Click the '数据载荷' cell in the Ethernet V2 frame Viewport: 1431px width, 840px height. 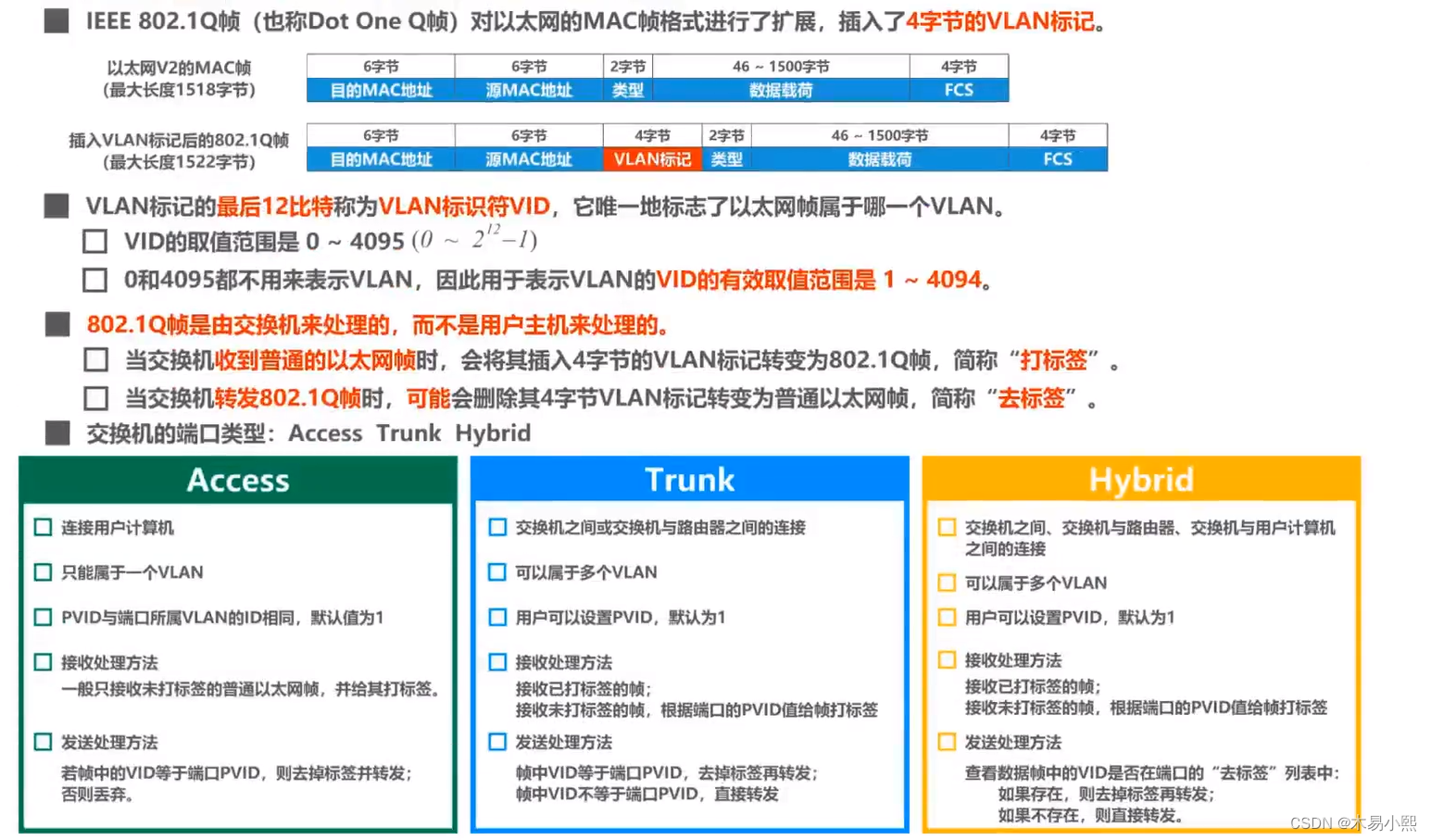pyautogui.click(x=781, y=90)
